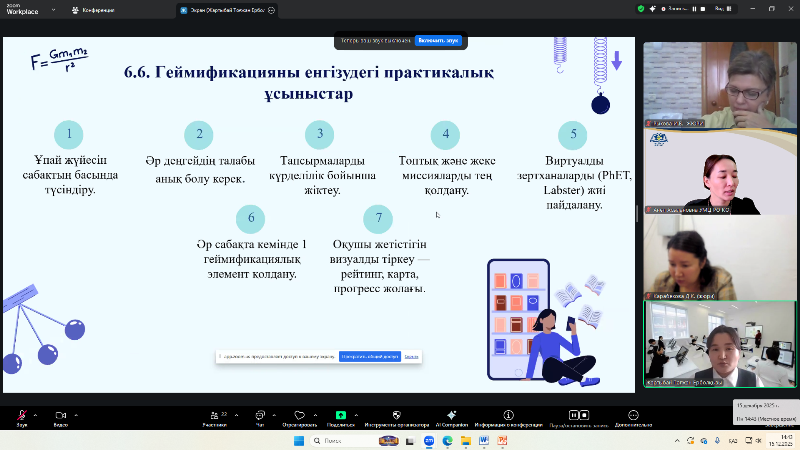
Task: Launch the AI Companion
Action: 451,415
